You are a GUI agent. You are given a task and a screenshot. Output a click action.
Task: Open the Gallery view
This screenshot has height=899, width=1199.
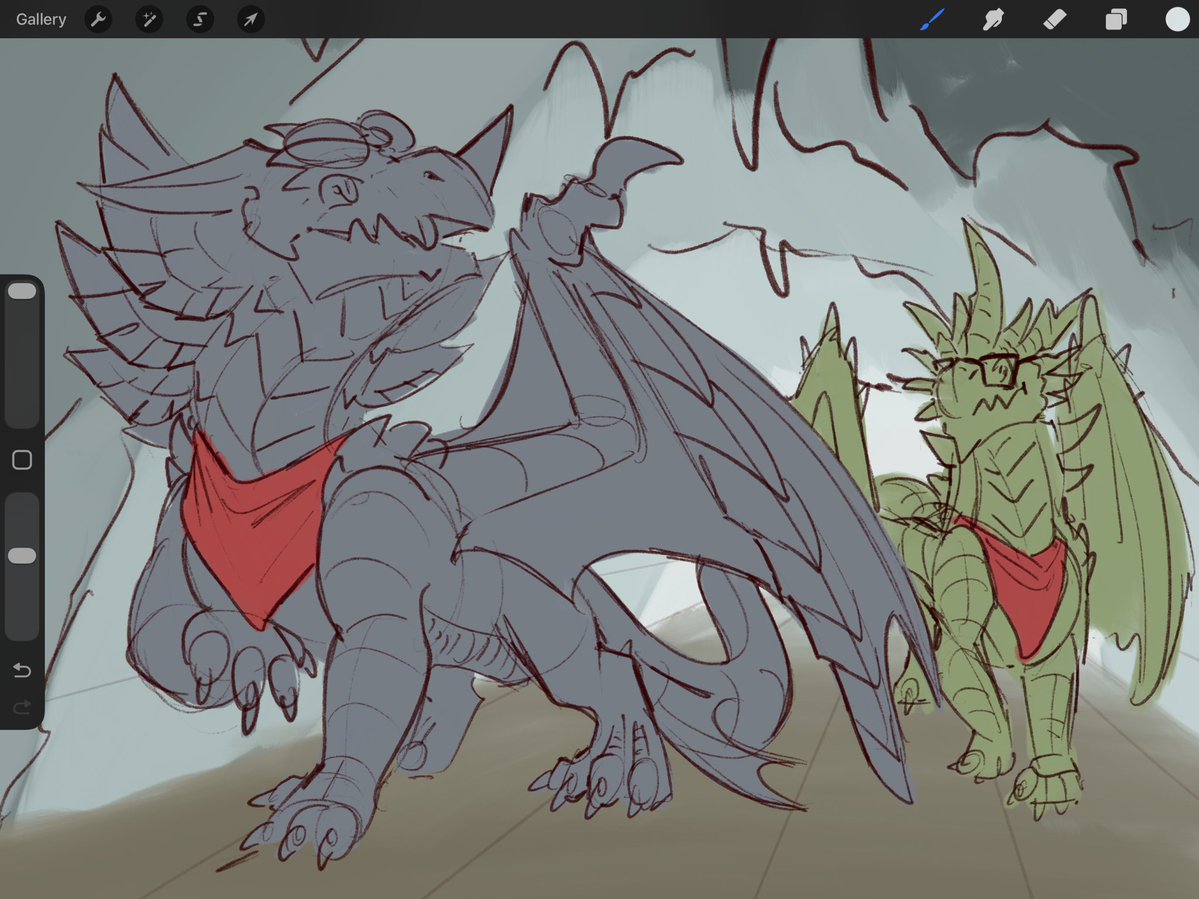pos(41,19)
